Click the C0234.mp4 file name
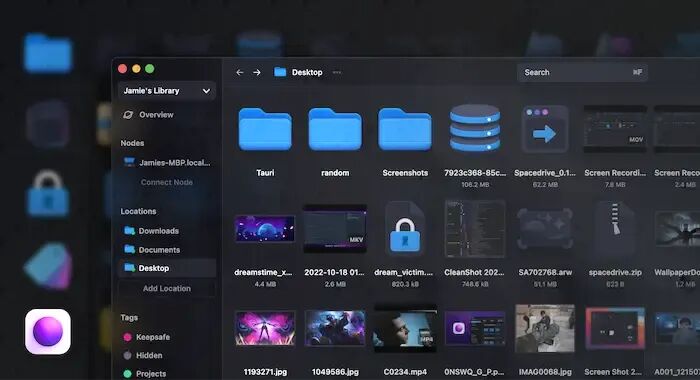The height and width of the screenshot is (380, 700). (405, 372)
